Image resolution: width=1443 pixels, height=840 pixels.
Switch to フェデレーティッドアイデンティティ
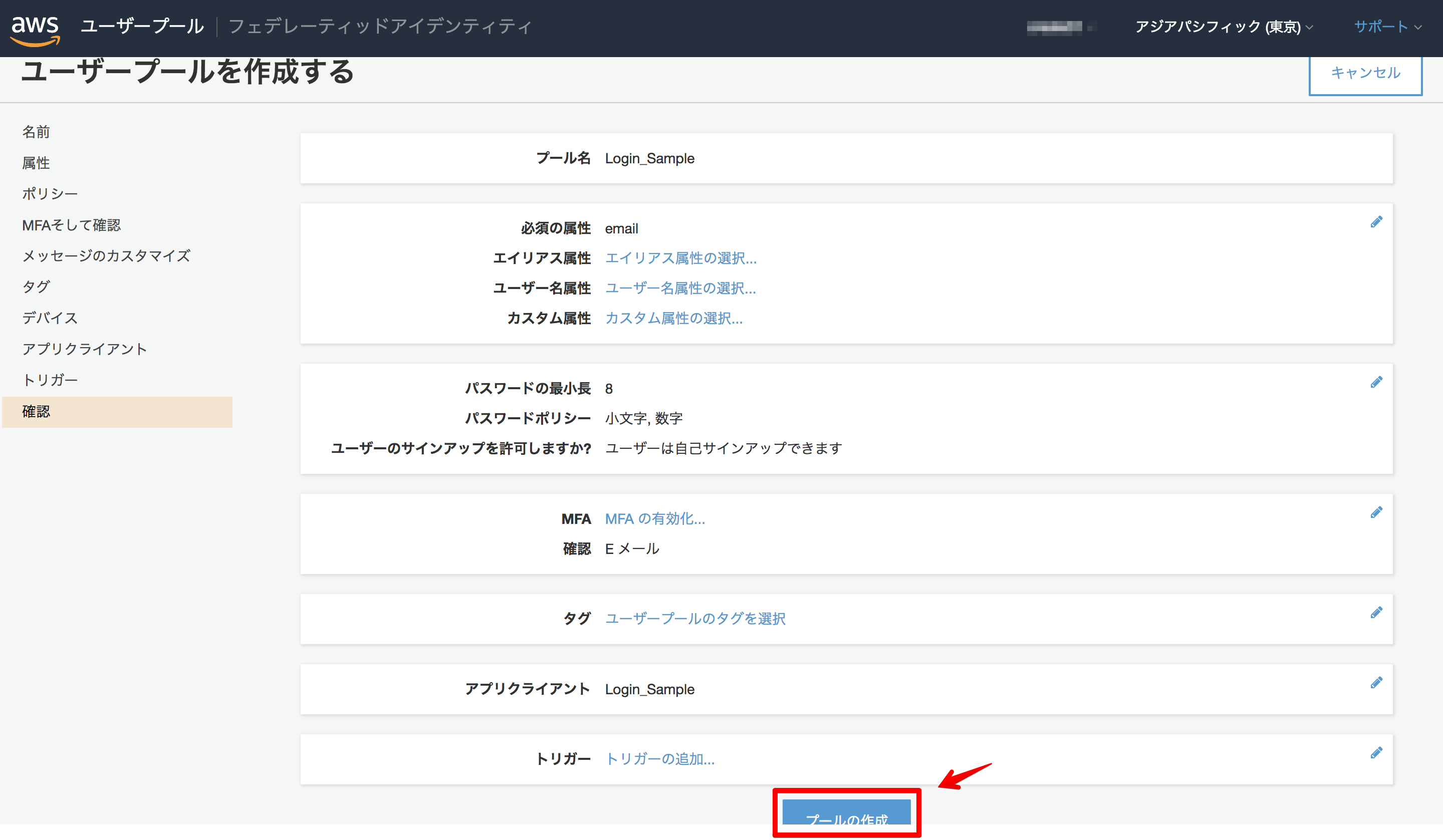point(380,27)
